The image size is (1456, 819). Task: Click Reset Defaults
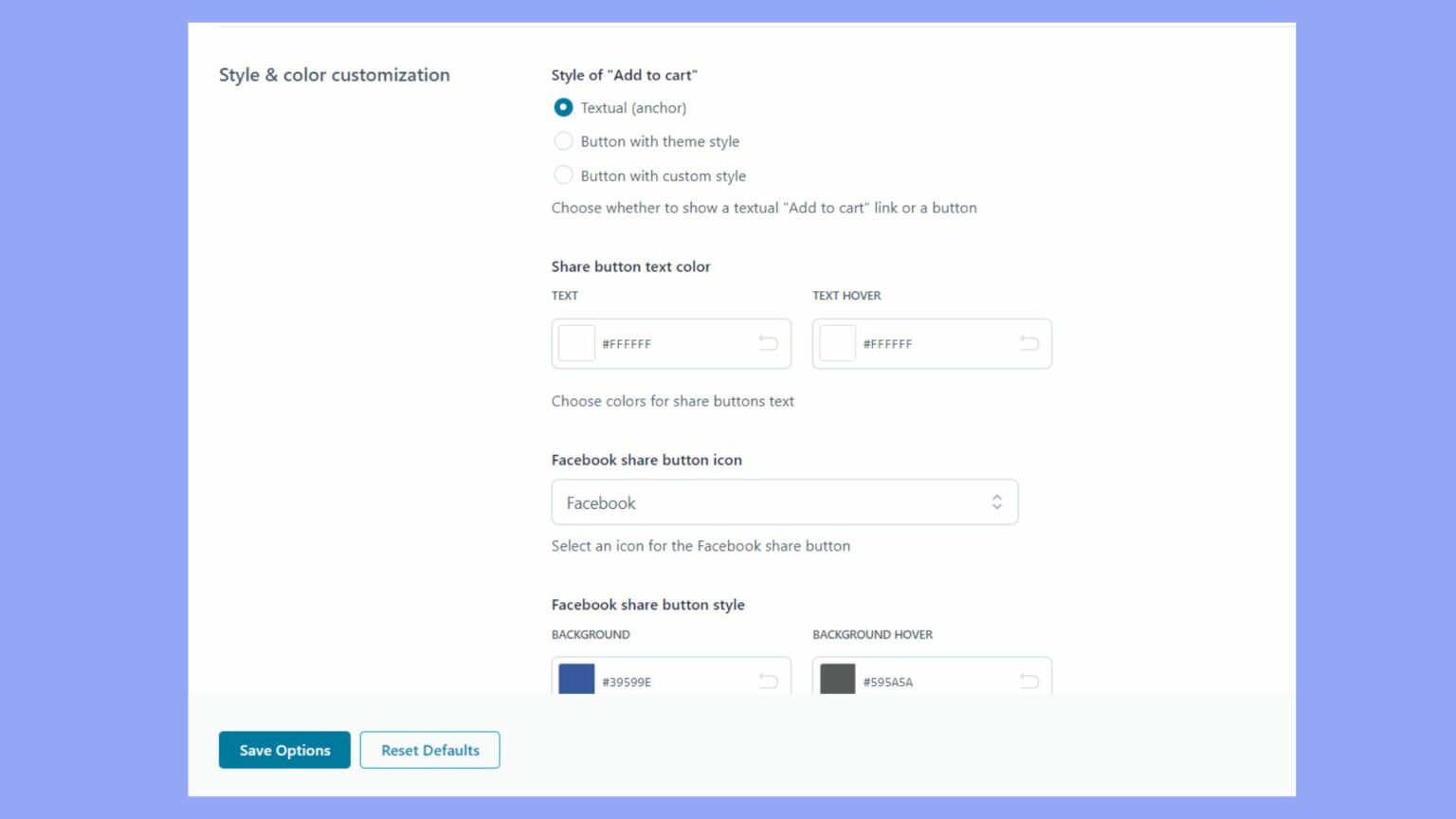point(429,750)
